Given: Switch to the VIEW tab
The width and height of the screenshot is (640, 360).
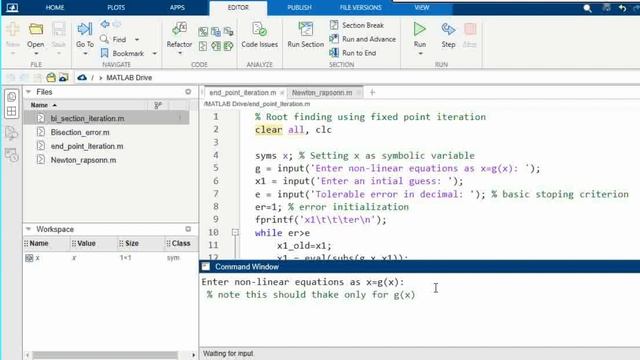Looking at the screenshot, I should pos(422,8).
